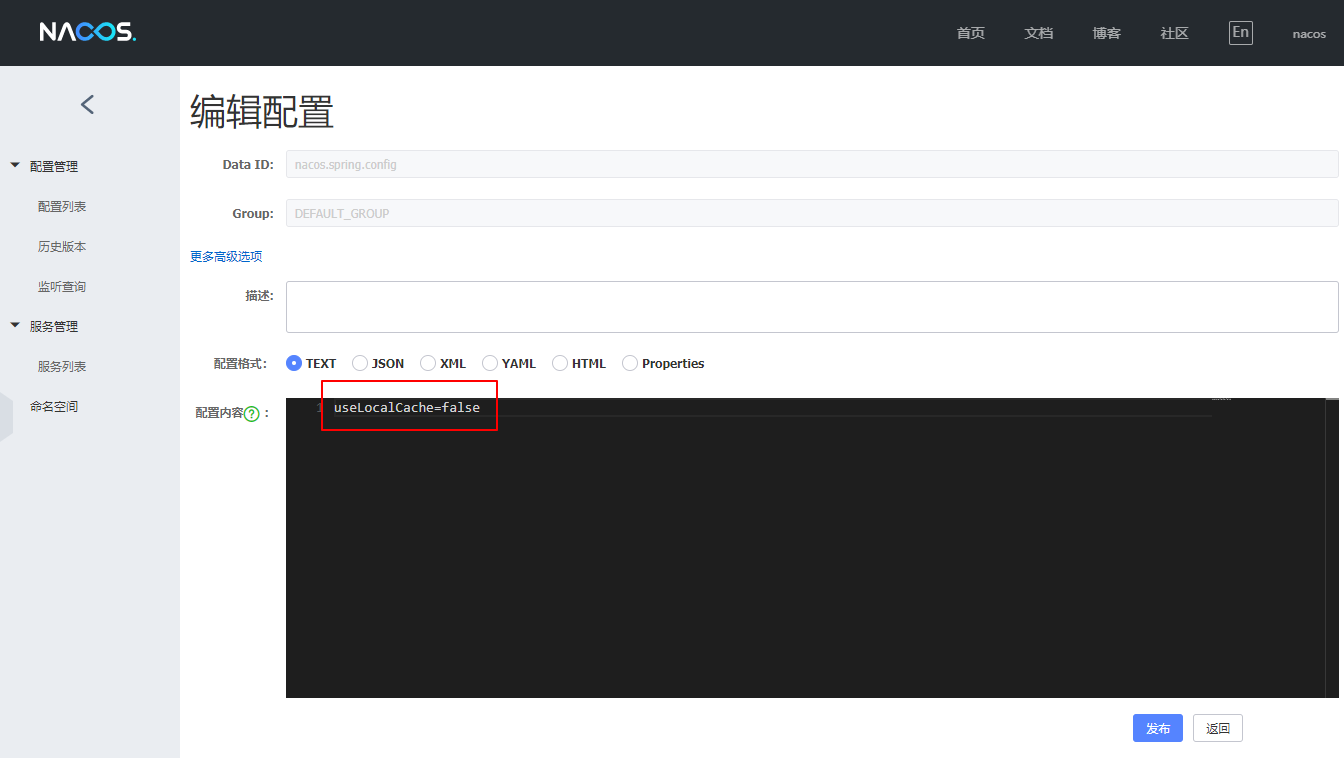Image resolution: width=1344 pixels, height=758 pixels.
Task: Select the HTML format radio button
Action: (560, 363)
